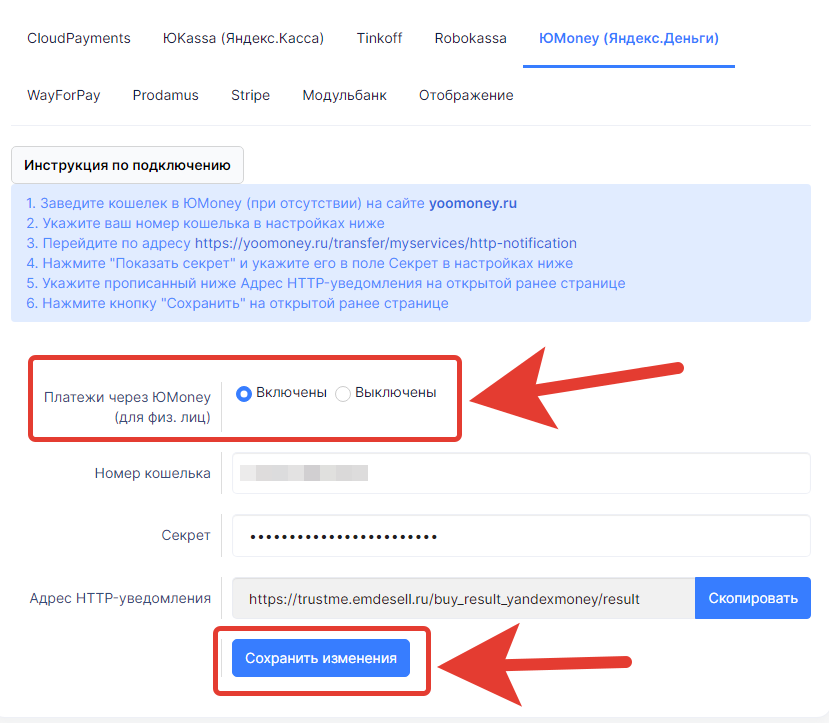Open the WayForPay tab

pyautogui.click(x=63, y=95)
